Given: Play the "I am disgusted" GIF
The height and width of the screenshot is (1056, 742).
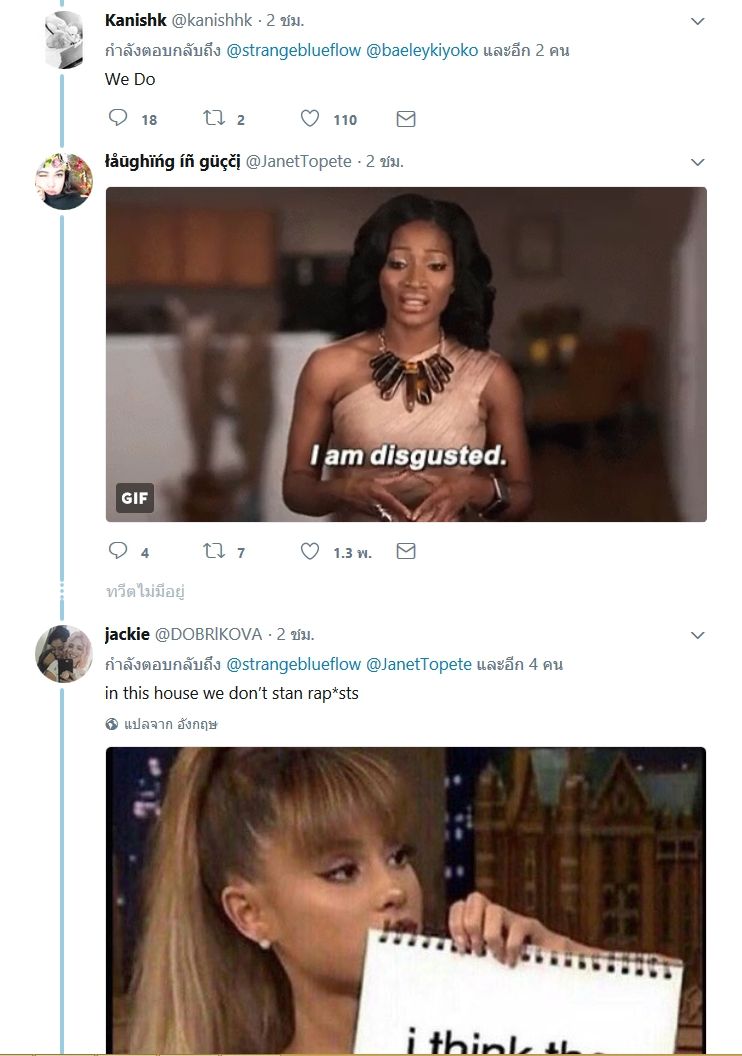Looking at the screenshot, I should [406, 354].
